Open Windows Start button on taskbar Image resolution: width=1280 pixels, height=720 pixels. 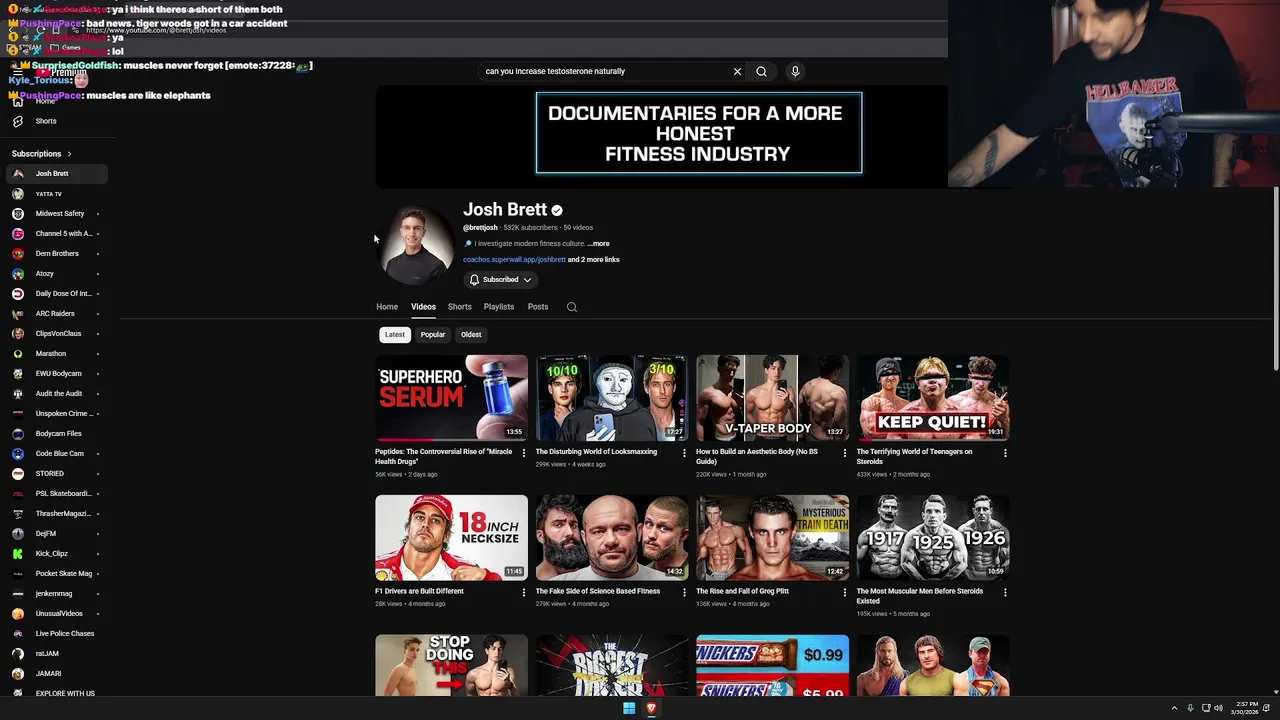[x=629, y=708]
